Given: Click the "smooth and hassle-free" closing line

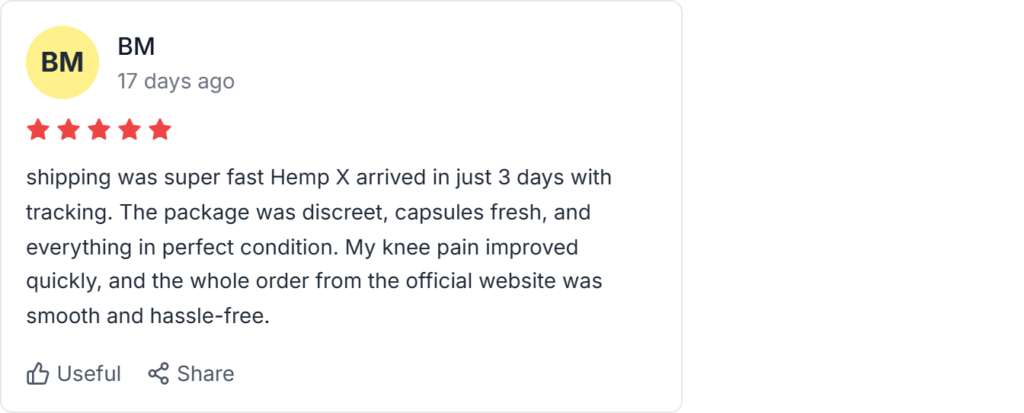Looking at the screenshot, I should pos(148,316).
